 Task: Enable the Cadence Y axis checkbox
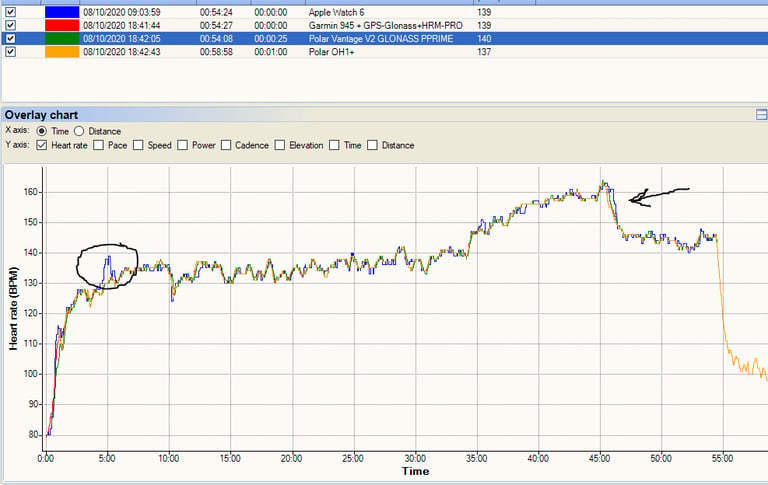226,146
